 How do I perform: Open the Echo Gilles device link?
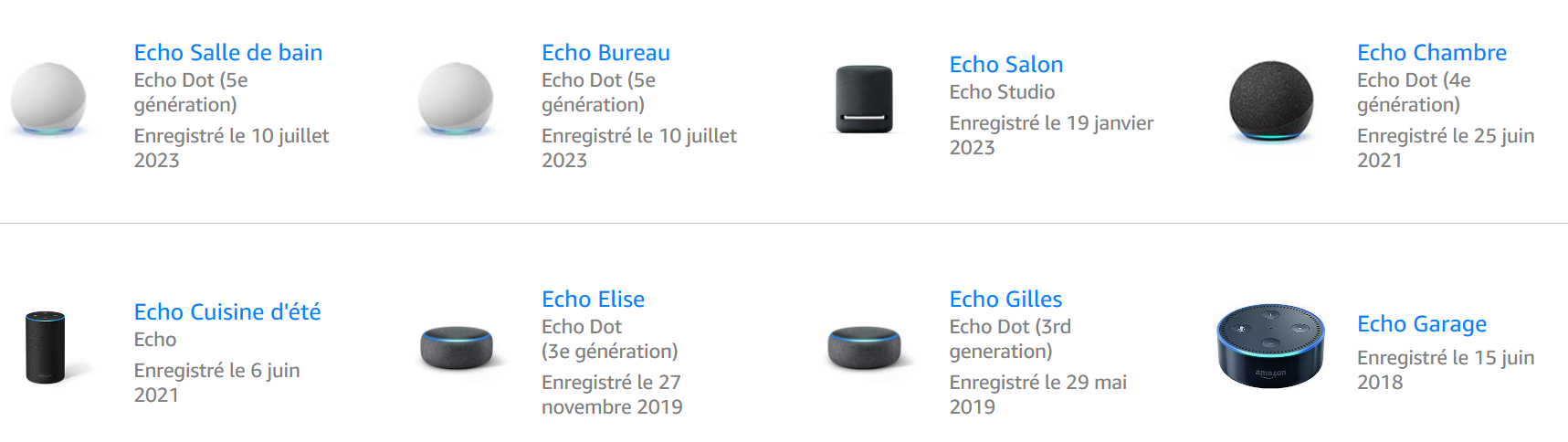1005,300
